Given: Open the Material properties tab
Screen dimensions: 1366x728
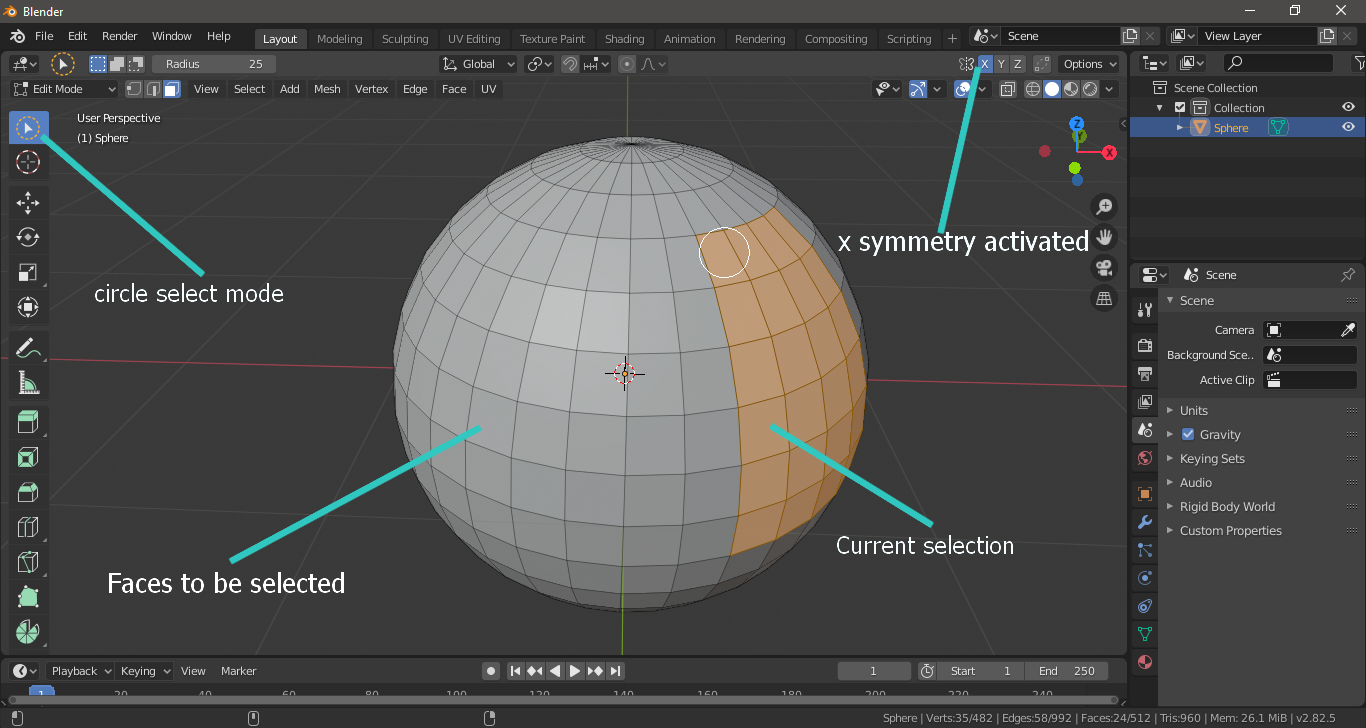Looking at the screenshot, I should (x=1145, y=662).
